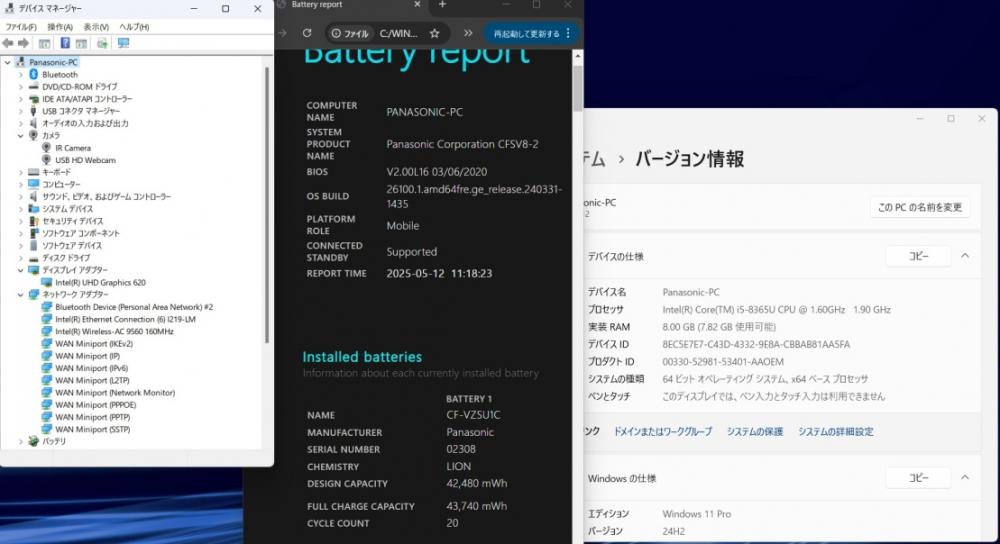1000x544 pixels.
Task: Bookmark this page with the star icon
Action: tap(434, 33)
